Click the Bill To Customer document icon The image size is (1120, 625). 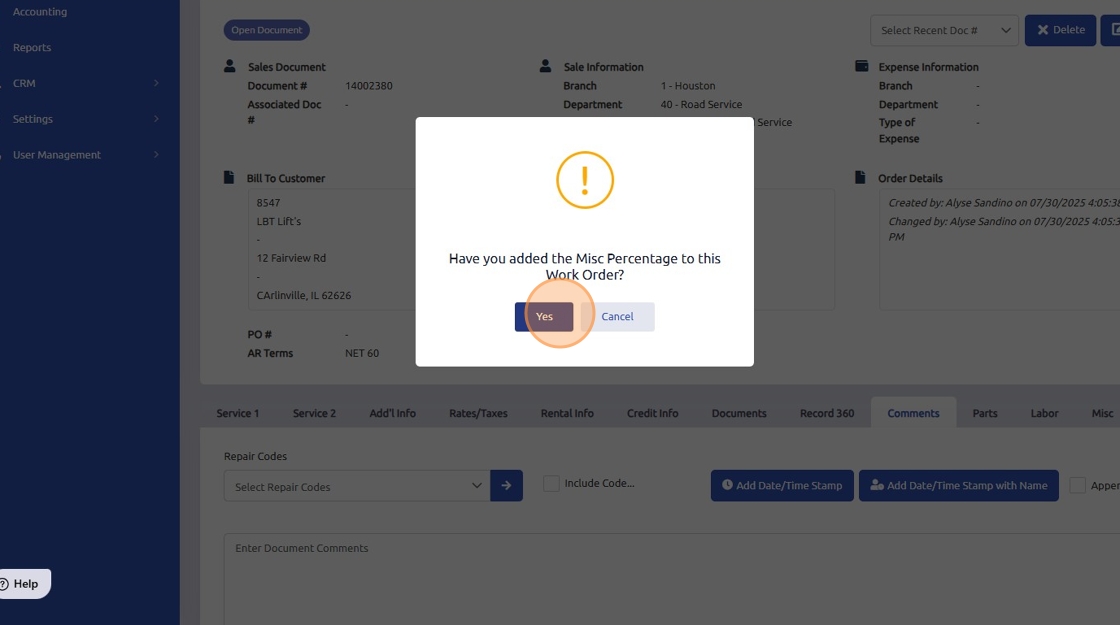click(x=229, y=177)
